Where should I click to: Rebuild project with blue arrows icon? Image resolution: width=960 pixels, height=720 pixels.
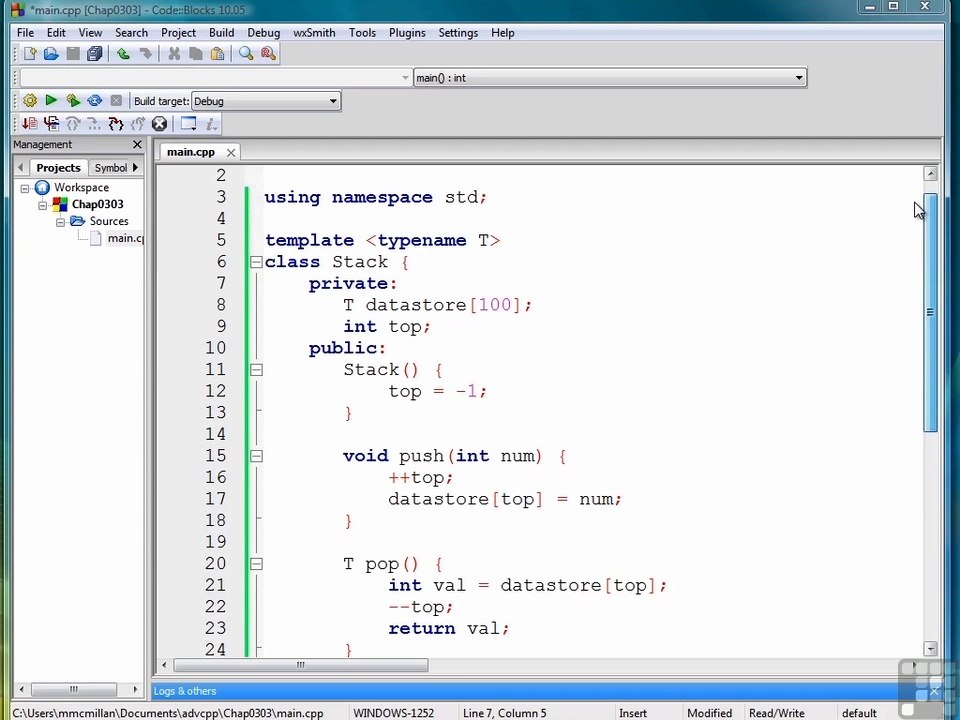tap(95, 100)
